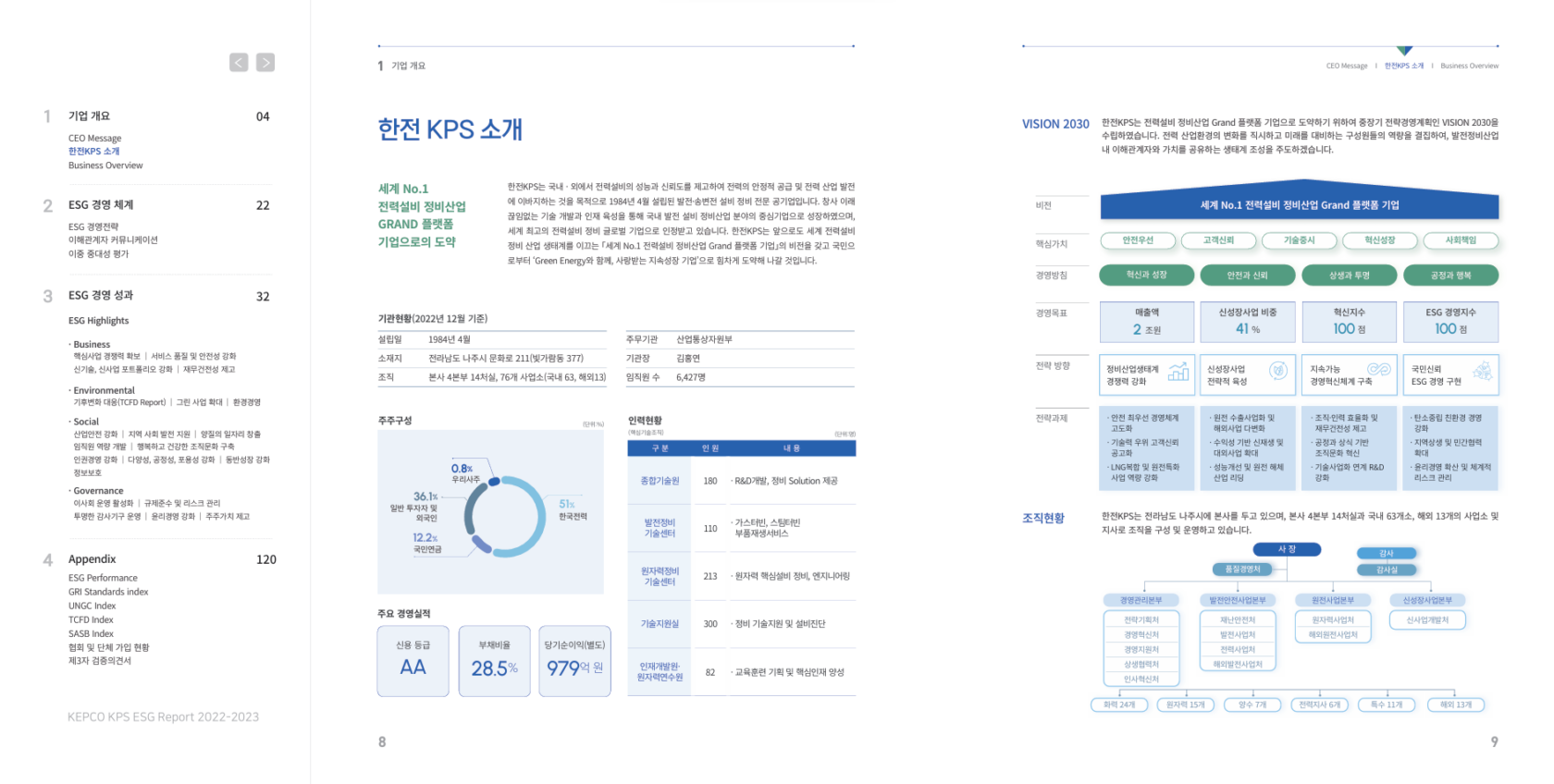Open the Business subsection in contents
This screenshot has height=784, width=1554.
click(92, 345)
